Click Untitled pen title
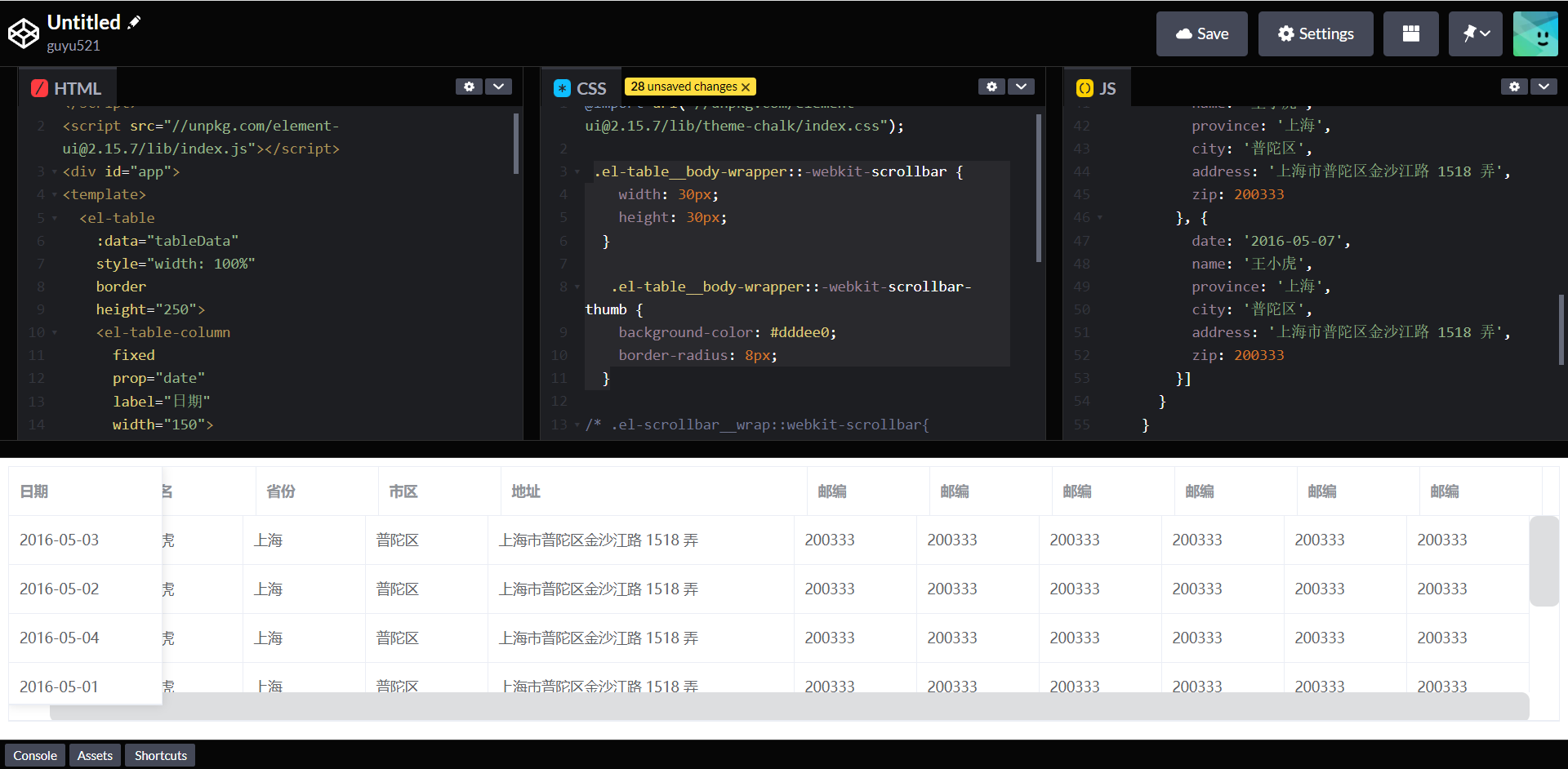1568x769 pixels. [84, 22]
